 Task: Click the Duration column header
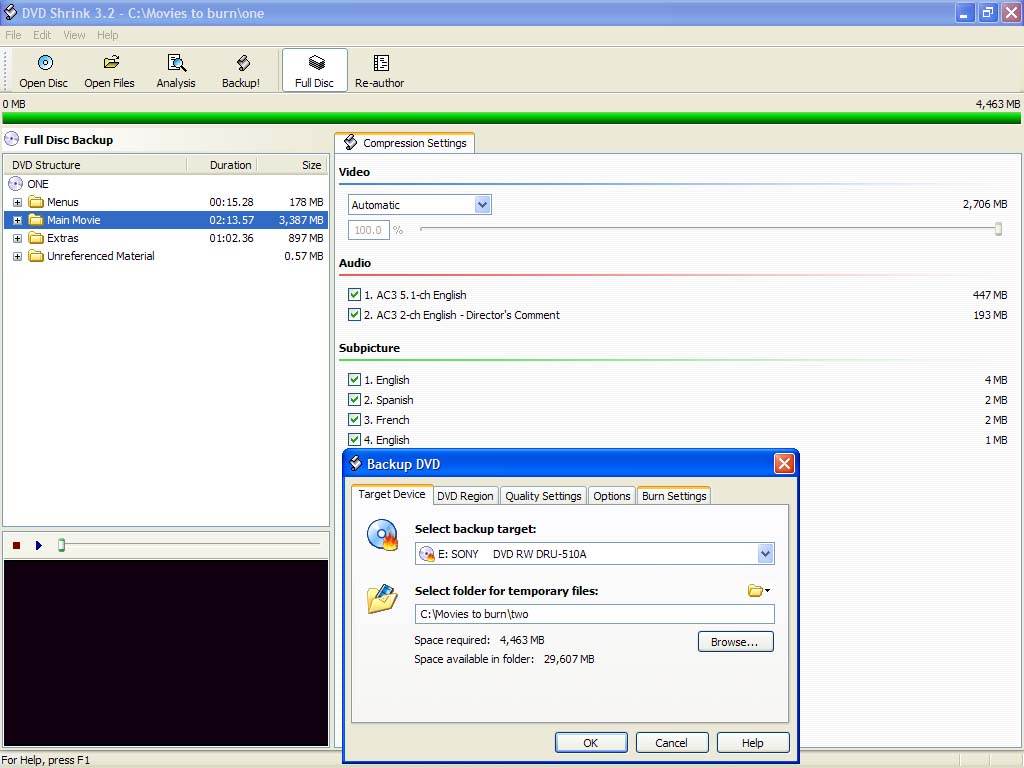(x=222, y=165)
